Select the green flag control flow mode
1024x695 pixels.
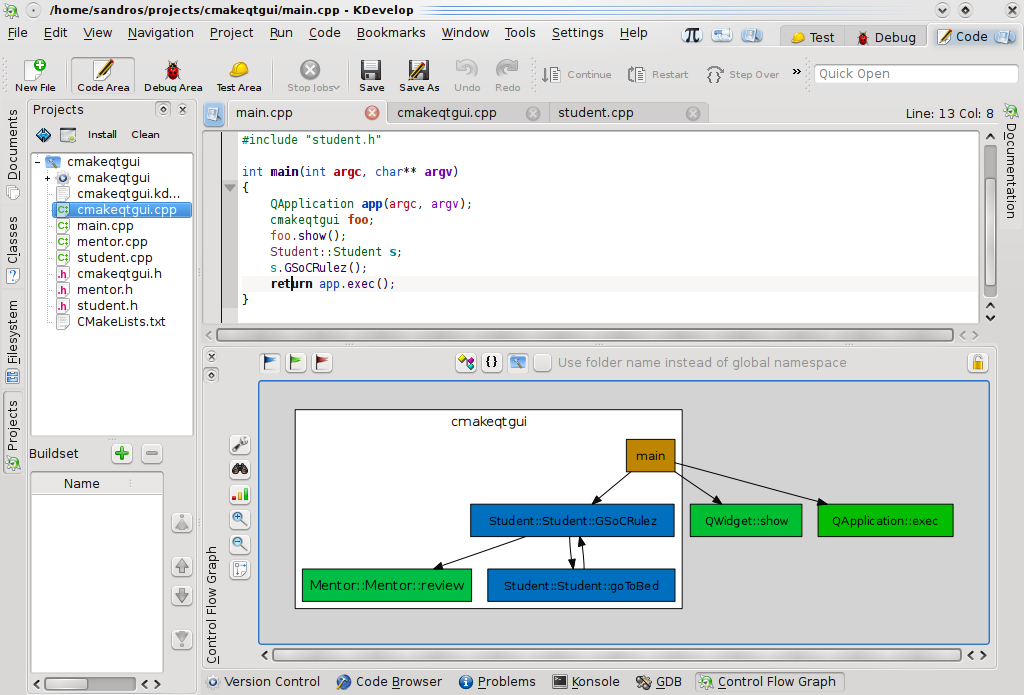pos(296,362)
